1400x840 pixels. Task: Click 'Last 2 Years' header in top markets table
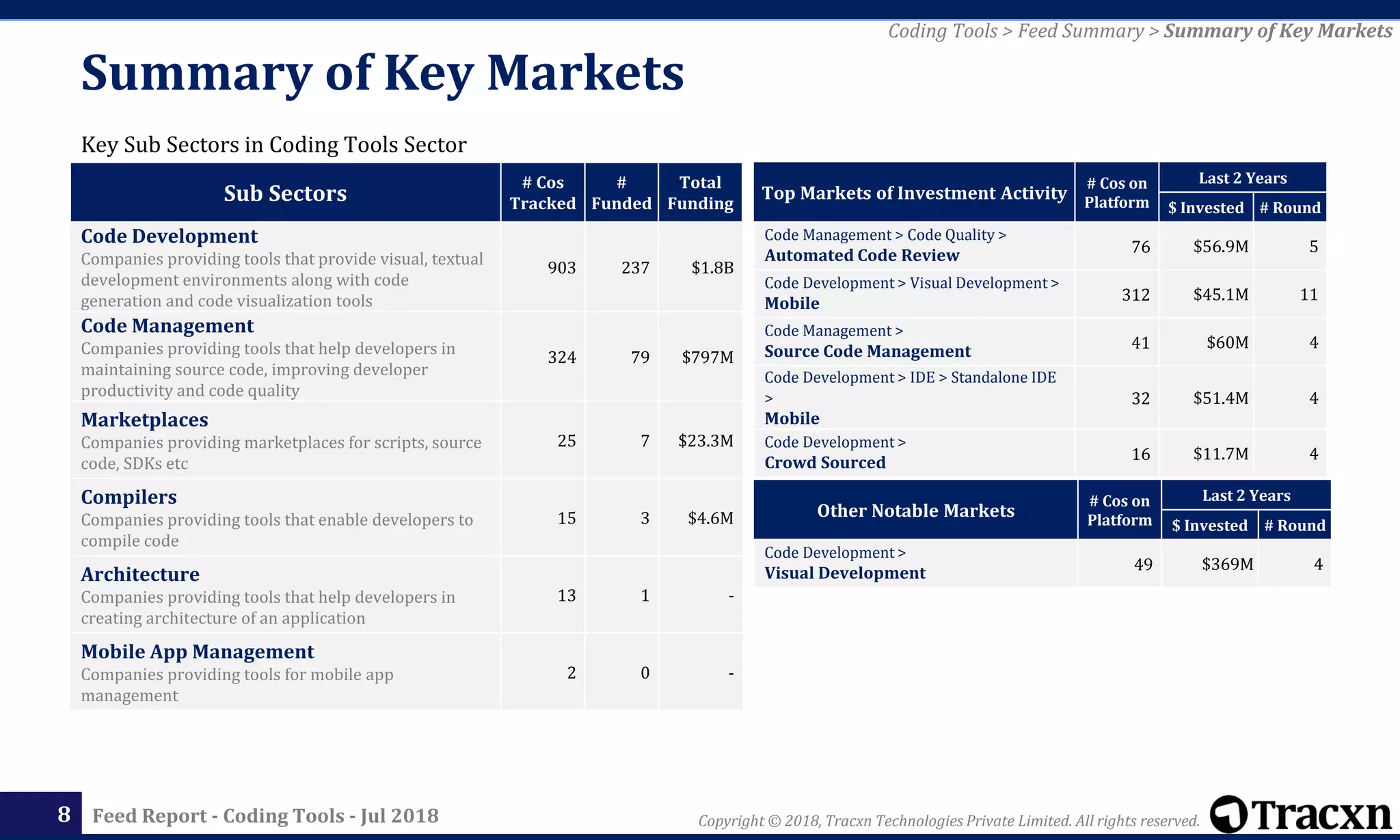click(1243, 178)
